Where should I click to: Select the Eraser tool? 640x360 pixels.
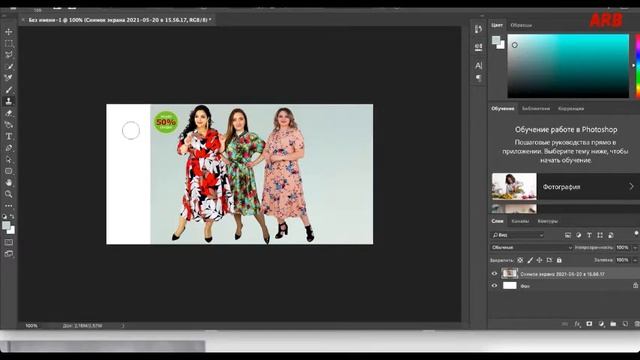pos(9,113)
